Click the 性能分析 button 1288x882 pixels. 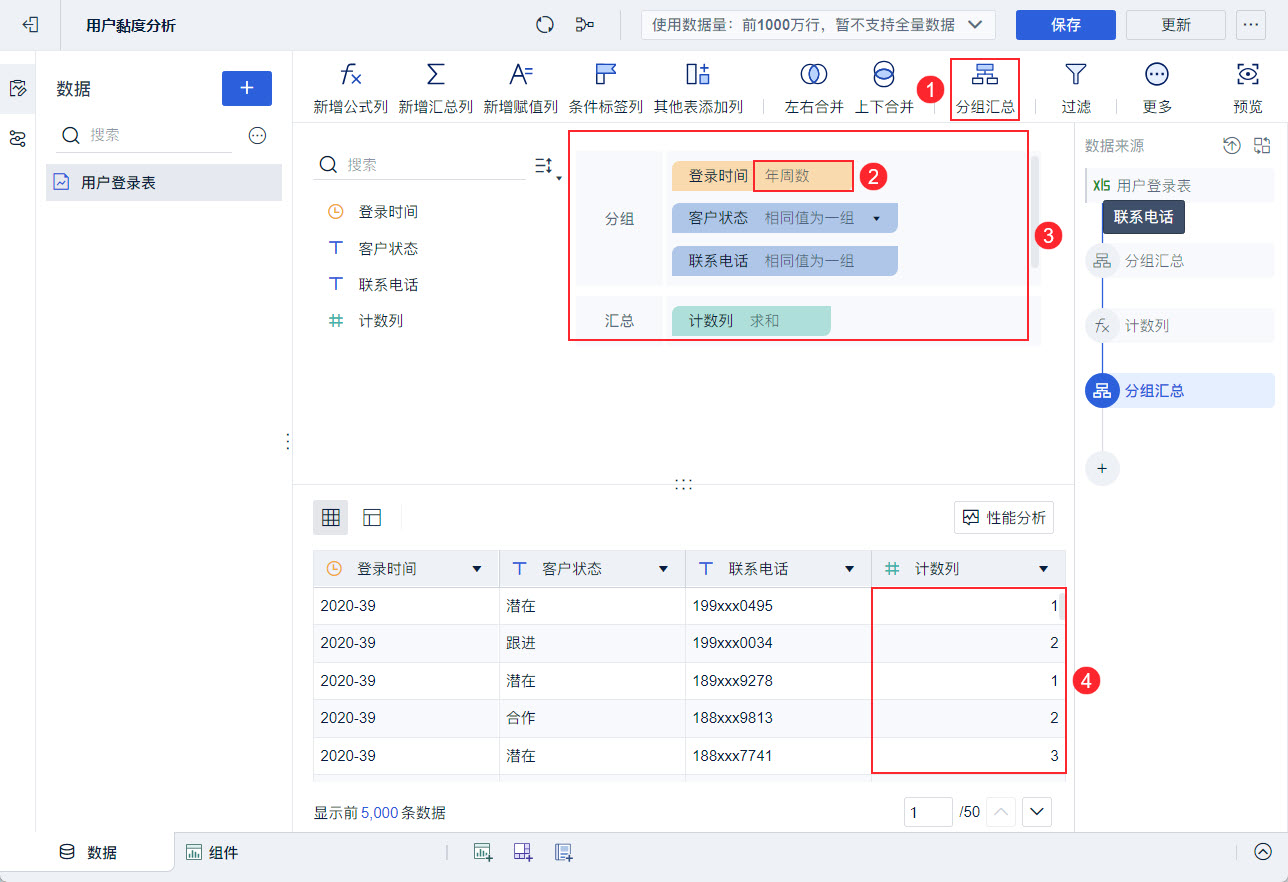click(x=1004, y=518)
